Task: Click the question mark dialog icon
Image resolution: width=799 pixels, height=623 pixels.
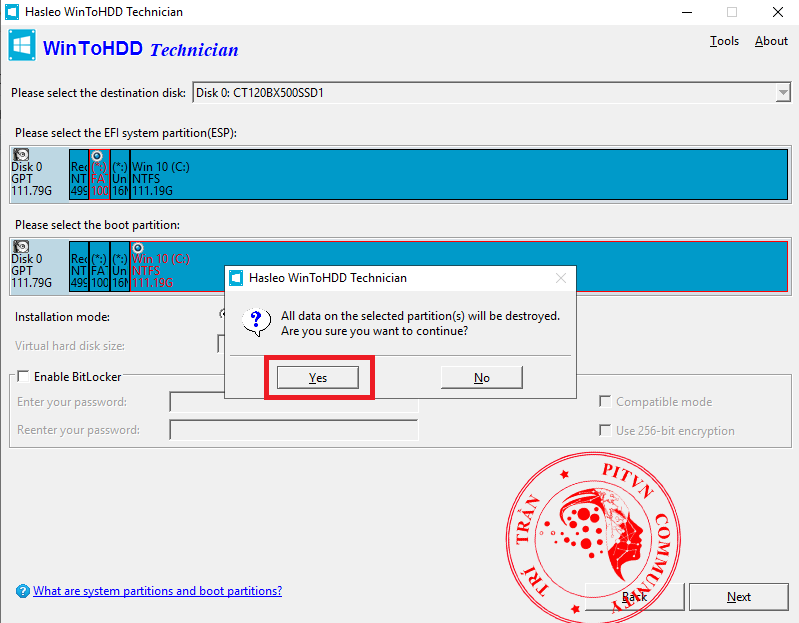Action: click(x=256, y=322)
